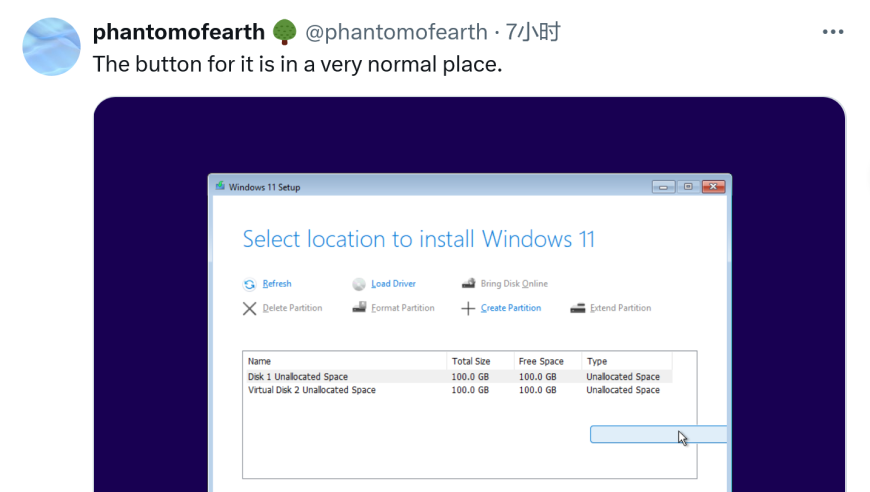Screen dimensions: 870x492
Task: Click Disk 1's 100.0 GB total size
Action: pyautogui.click(x=470, y=377)
